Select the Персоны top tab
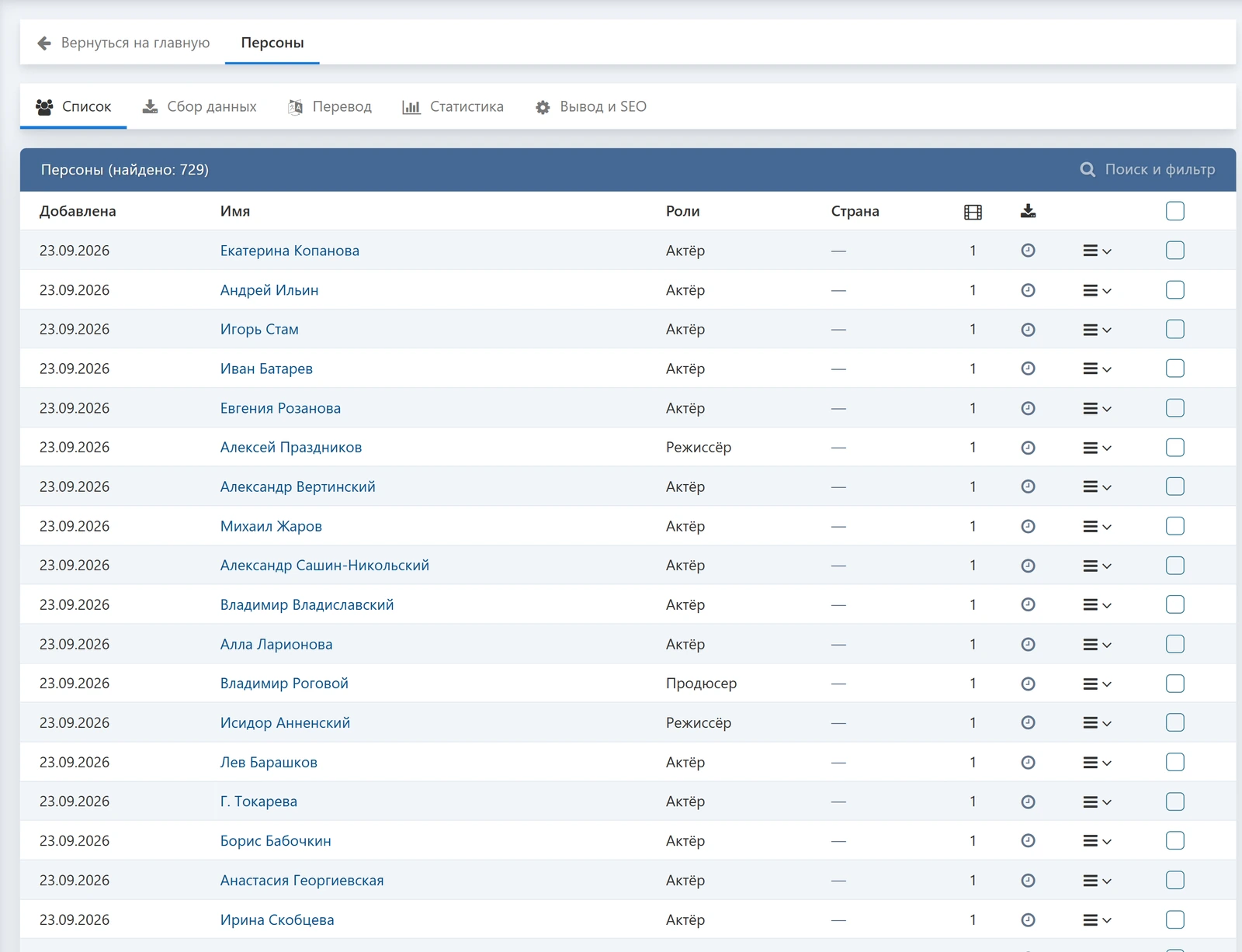This screenshot has width=1242, height=952. [272, 43]
